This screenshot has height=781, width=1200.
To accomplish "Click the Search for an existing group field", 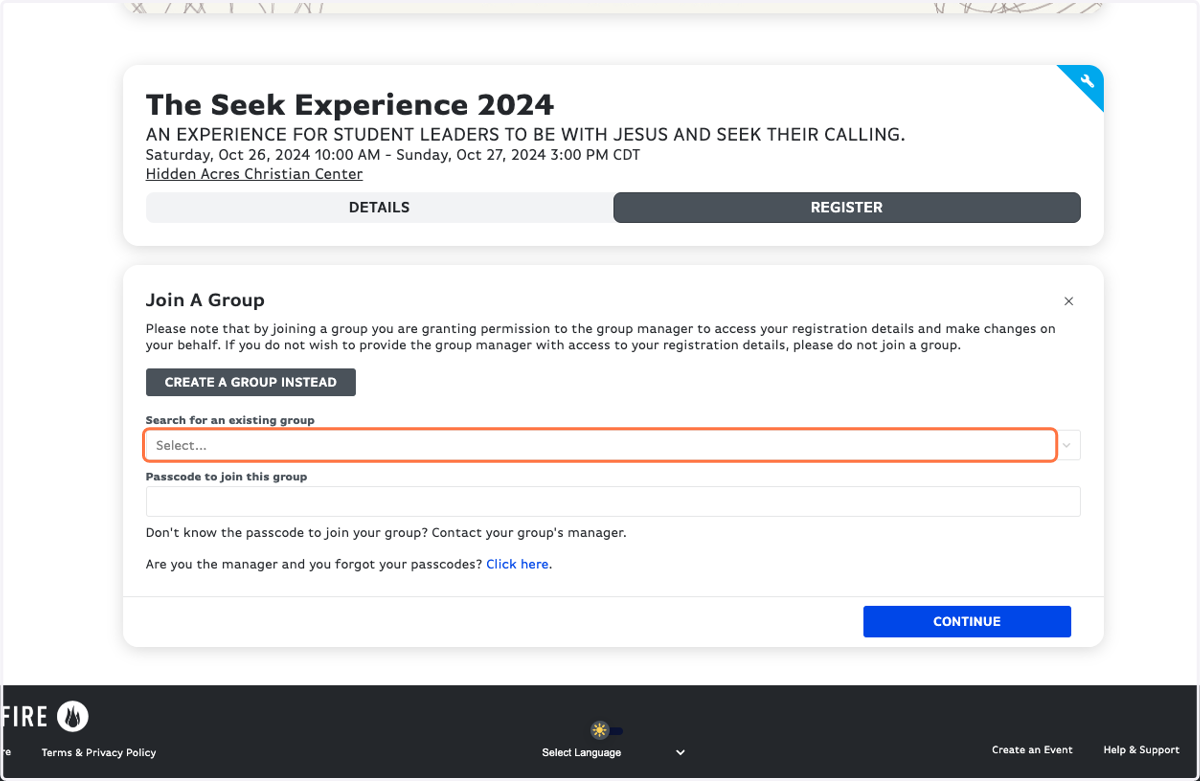I will [600, 445].
